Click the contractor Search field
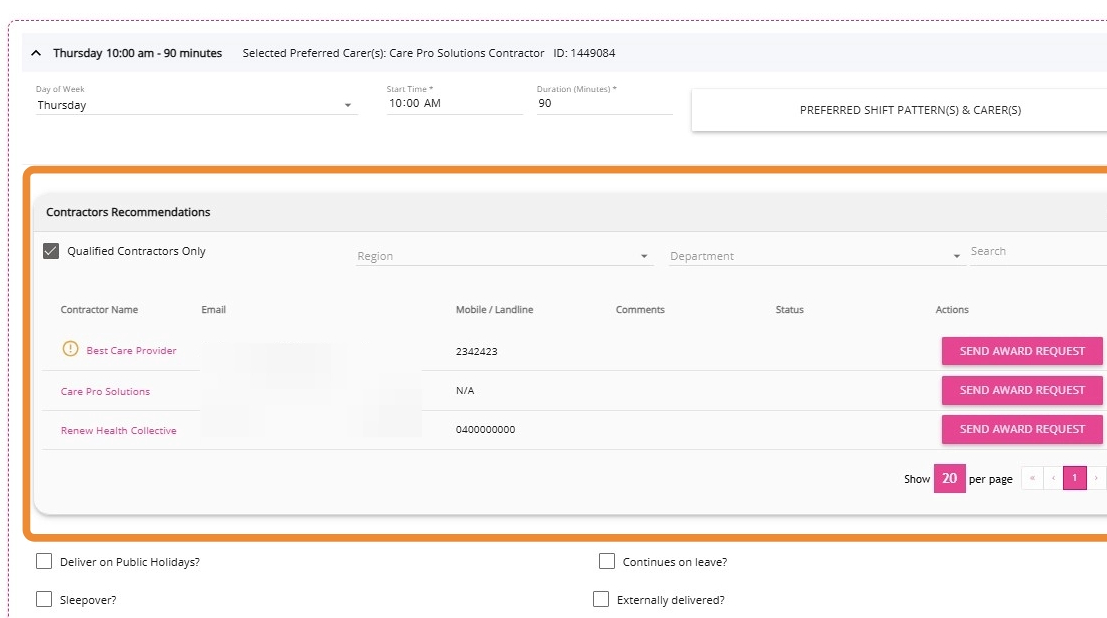Viewport: 1107px width, 618px height. (1035, 252)
